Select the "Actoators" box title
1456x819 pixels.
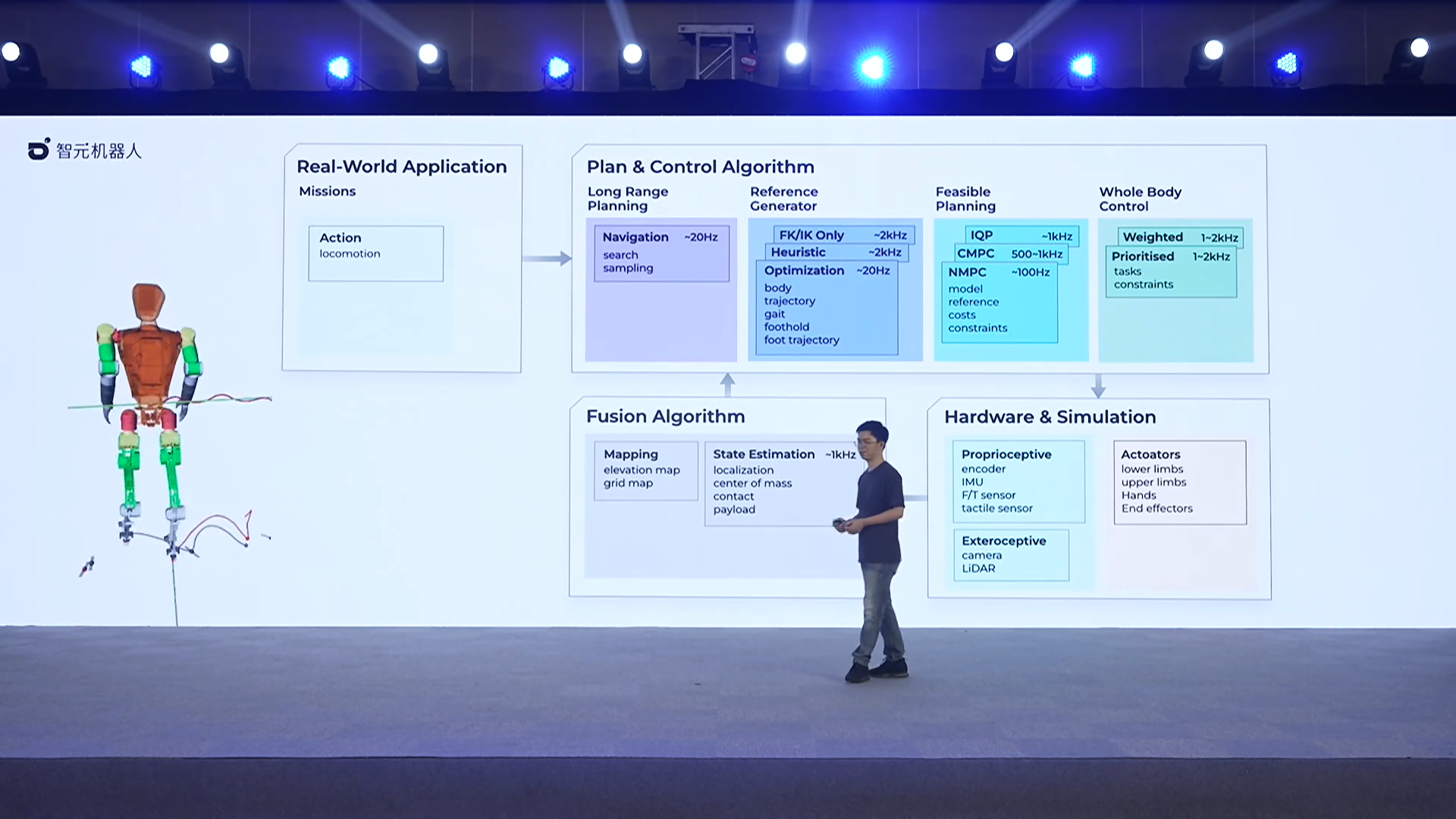click(x=1150, y=454)
